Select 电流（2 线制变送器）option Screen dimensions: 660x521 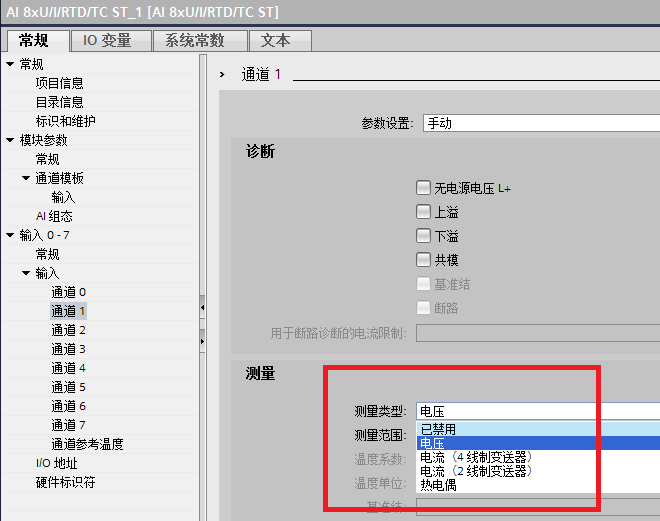(x=476, y=471)
